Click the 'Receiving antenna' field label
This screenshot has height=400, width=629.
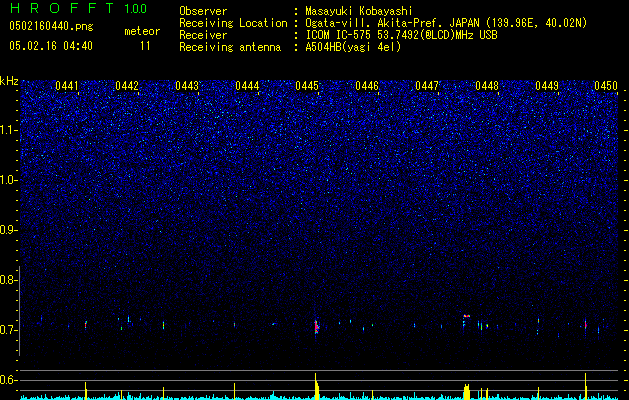tap(230, 47)
